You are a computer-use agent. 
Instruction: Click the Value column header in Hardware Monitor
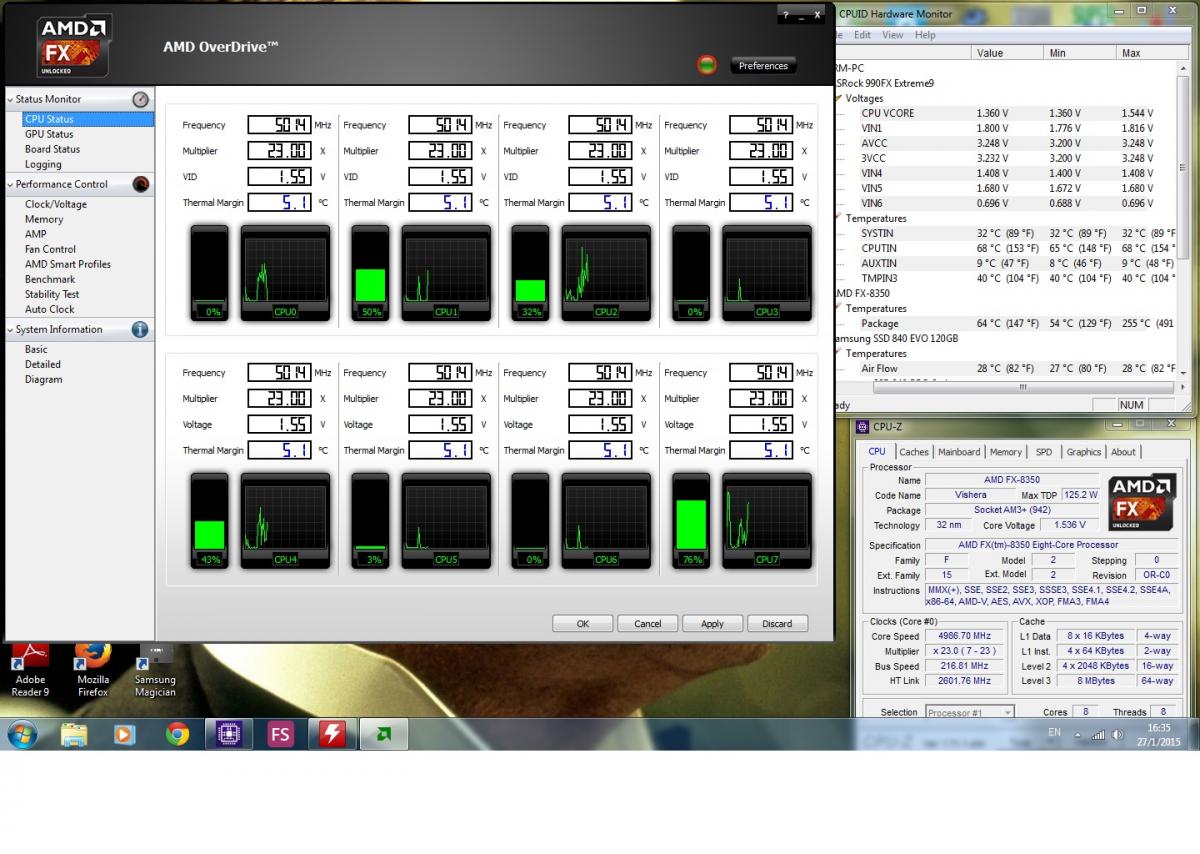(x=1006, y=53)
